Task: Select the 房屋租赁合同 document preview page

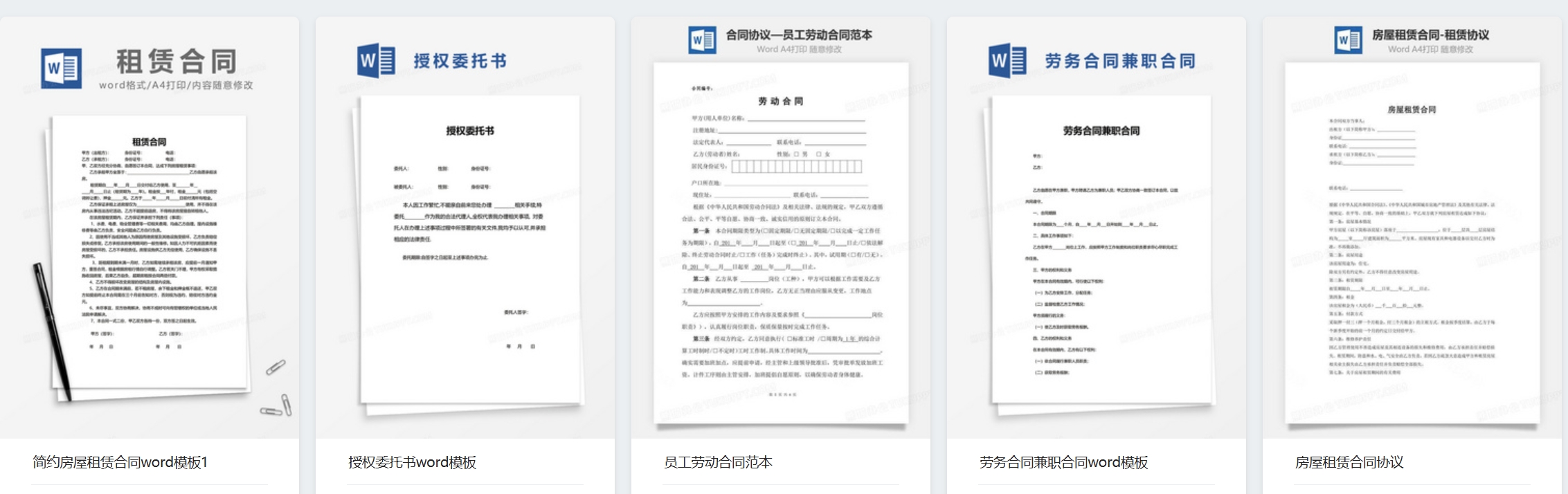Action: coord(1412,242)
